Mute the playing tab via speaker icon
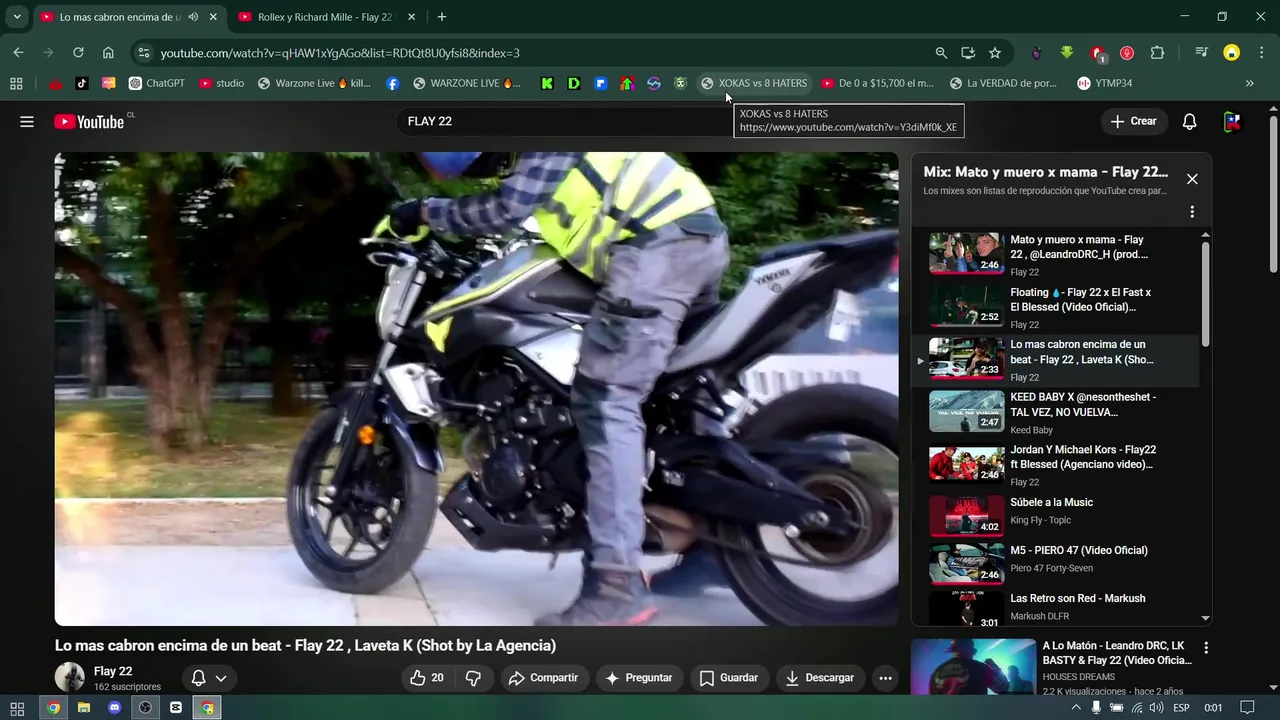1280x720 pixels. [193, 17]
